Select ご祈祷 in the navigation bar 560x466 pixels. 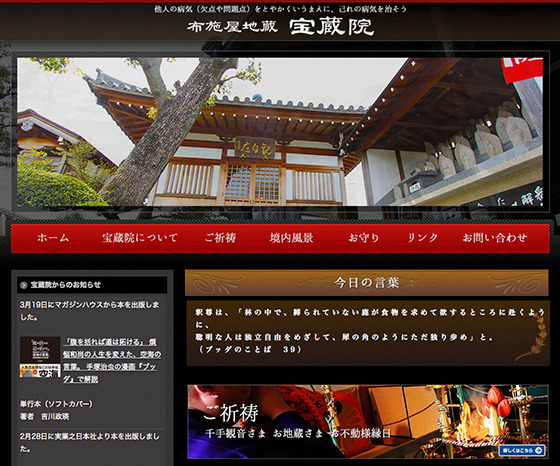(x=220, y=238)
